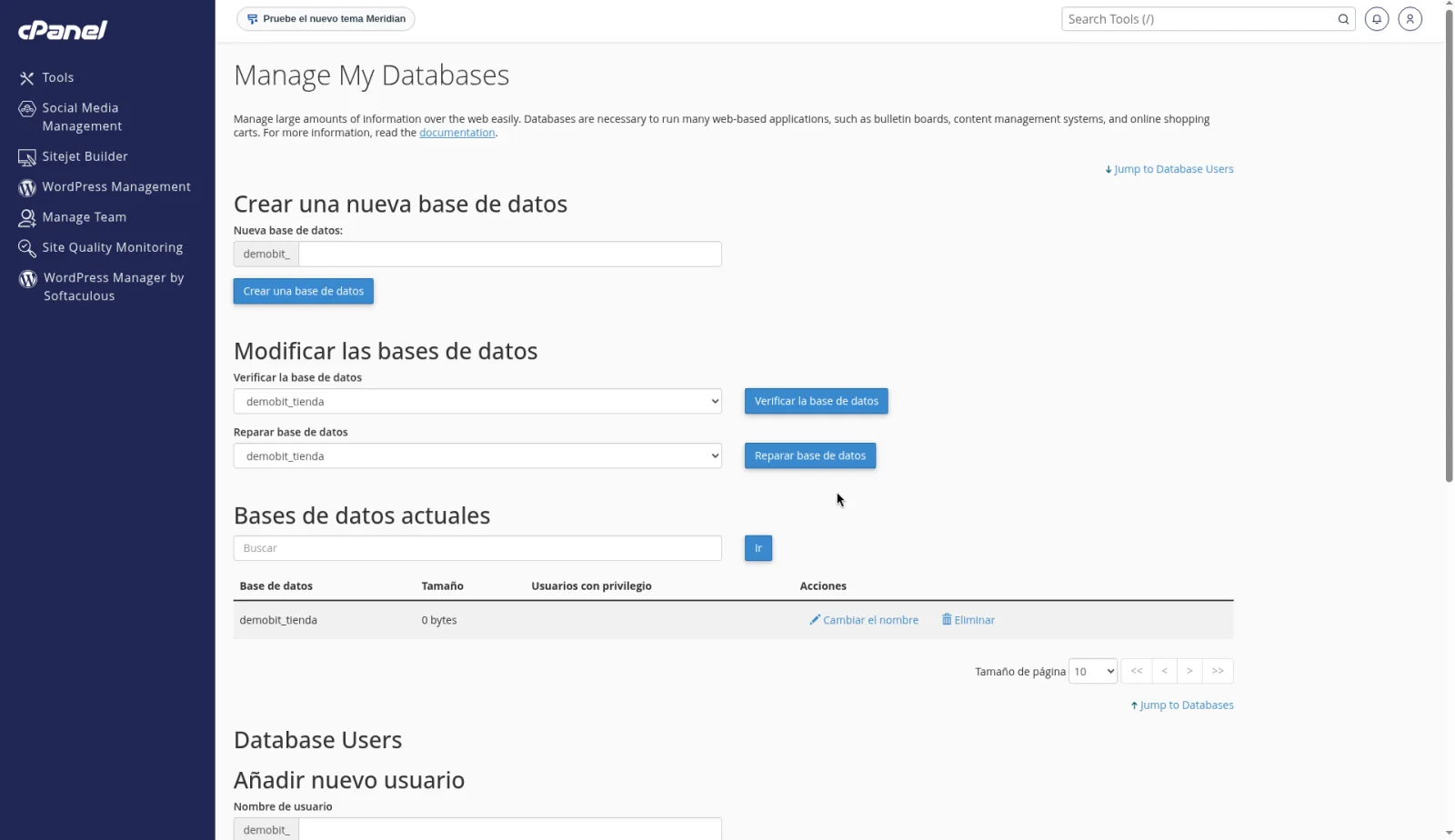Focus the Nombre de usuario input field
Viewport: 1455px width, 840px height.
(x=510, y=829)
